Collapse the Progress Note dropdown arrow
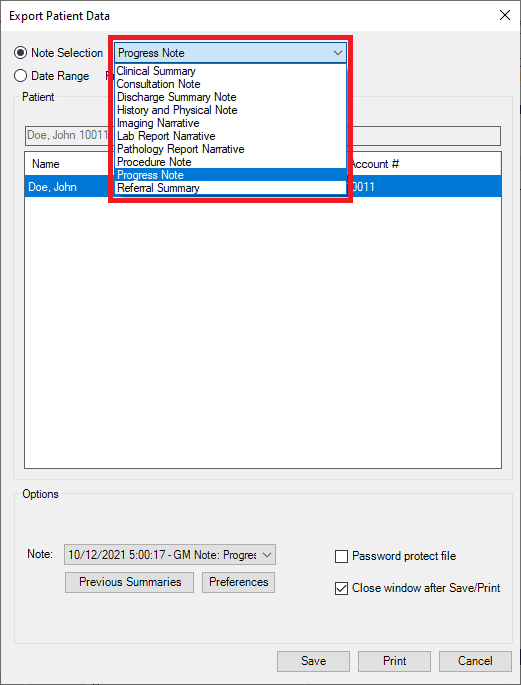The width and height of the screenshot is (521, 685). click(338, 53)
